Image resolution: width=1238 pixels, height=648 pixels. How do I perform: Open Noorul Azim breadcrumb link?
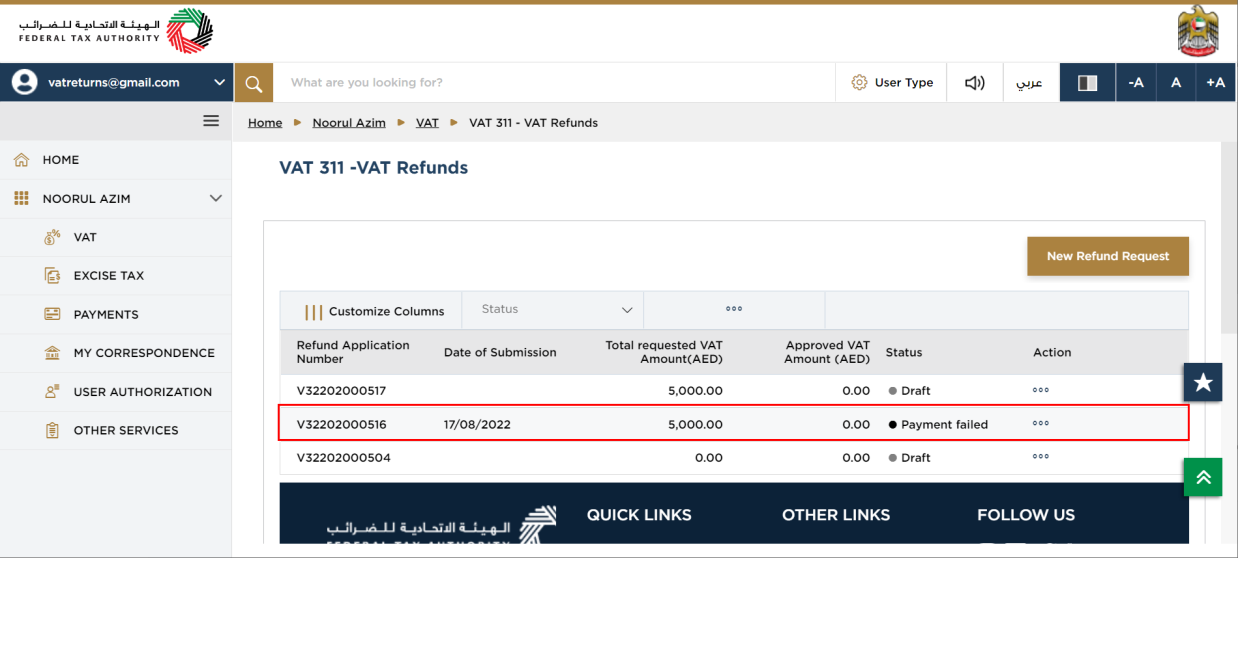(349, 123)
